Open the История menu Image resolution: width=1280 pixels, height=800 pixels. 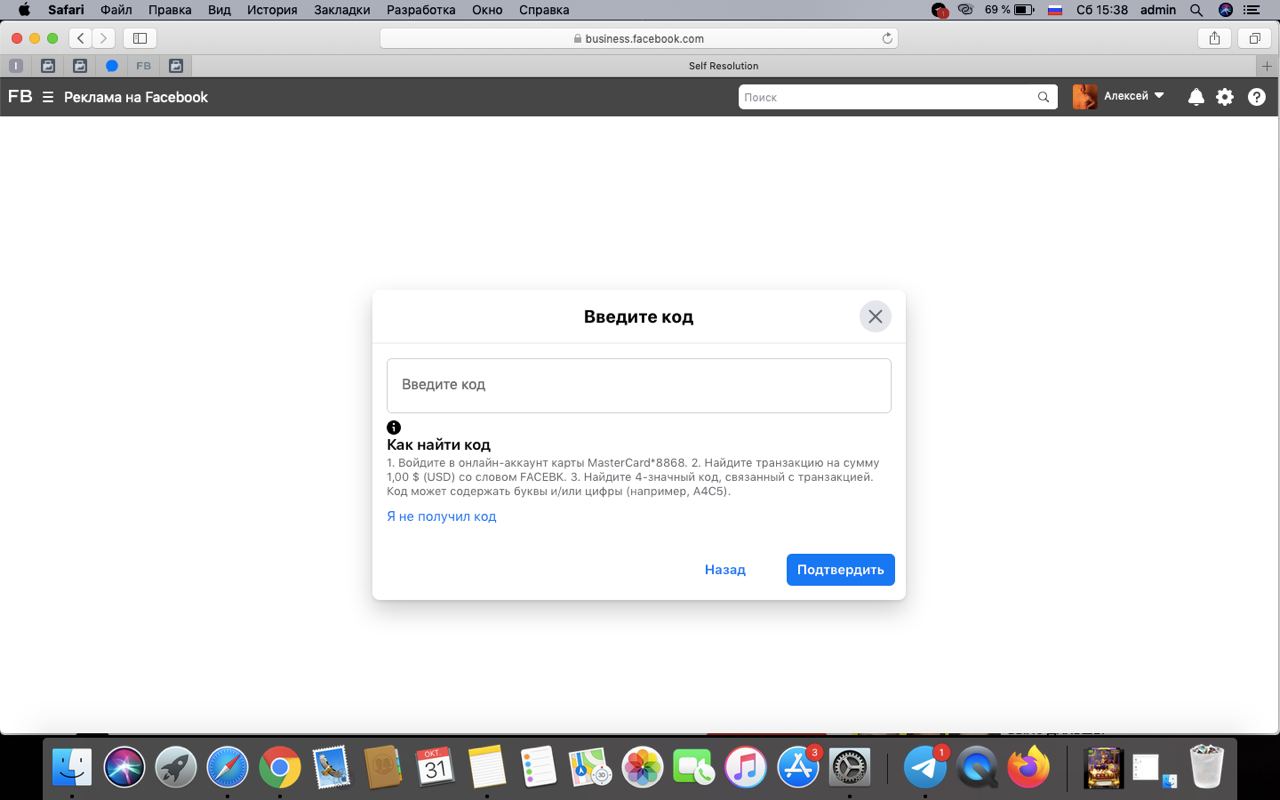[272, 10]
